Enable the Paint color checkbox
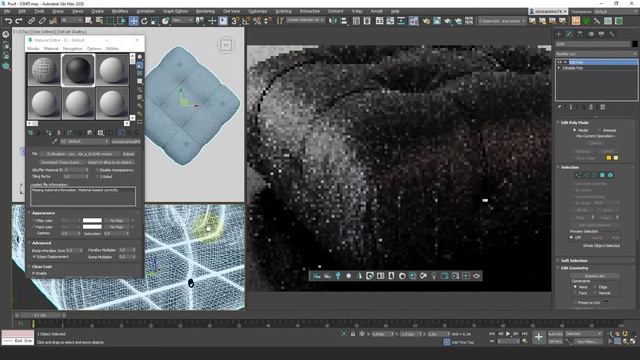The image size is (640, 360). (34, 227)
